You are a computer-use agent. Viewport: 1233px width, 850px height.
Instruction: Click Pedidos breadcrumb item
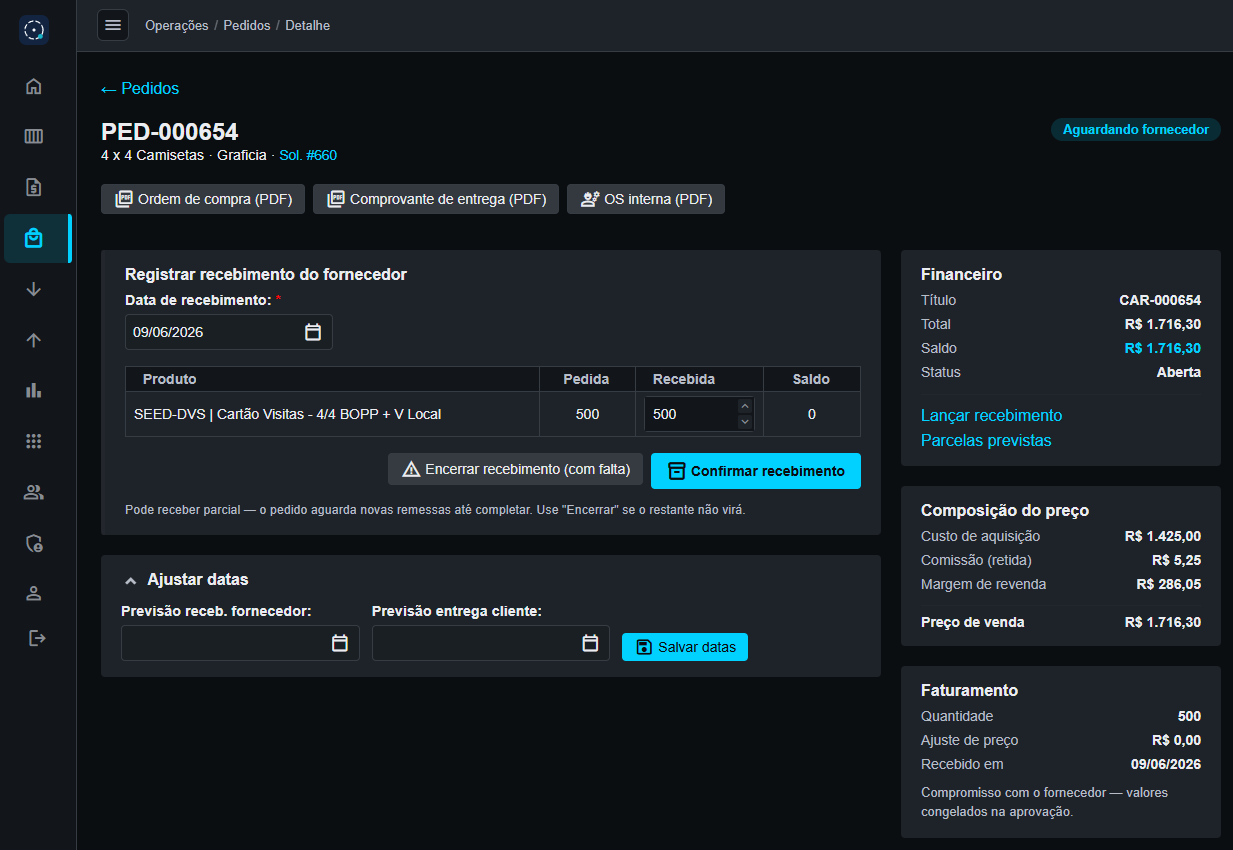247,25
